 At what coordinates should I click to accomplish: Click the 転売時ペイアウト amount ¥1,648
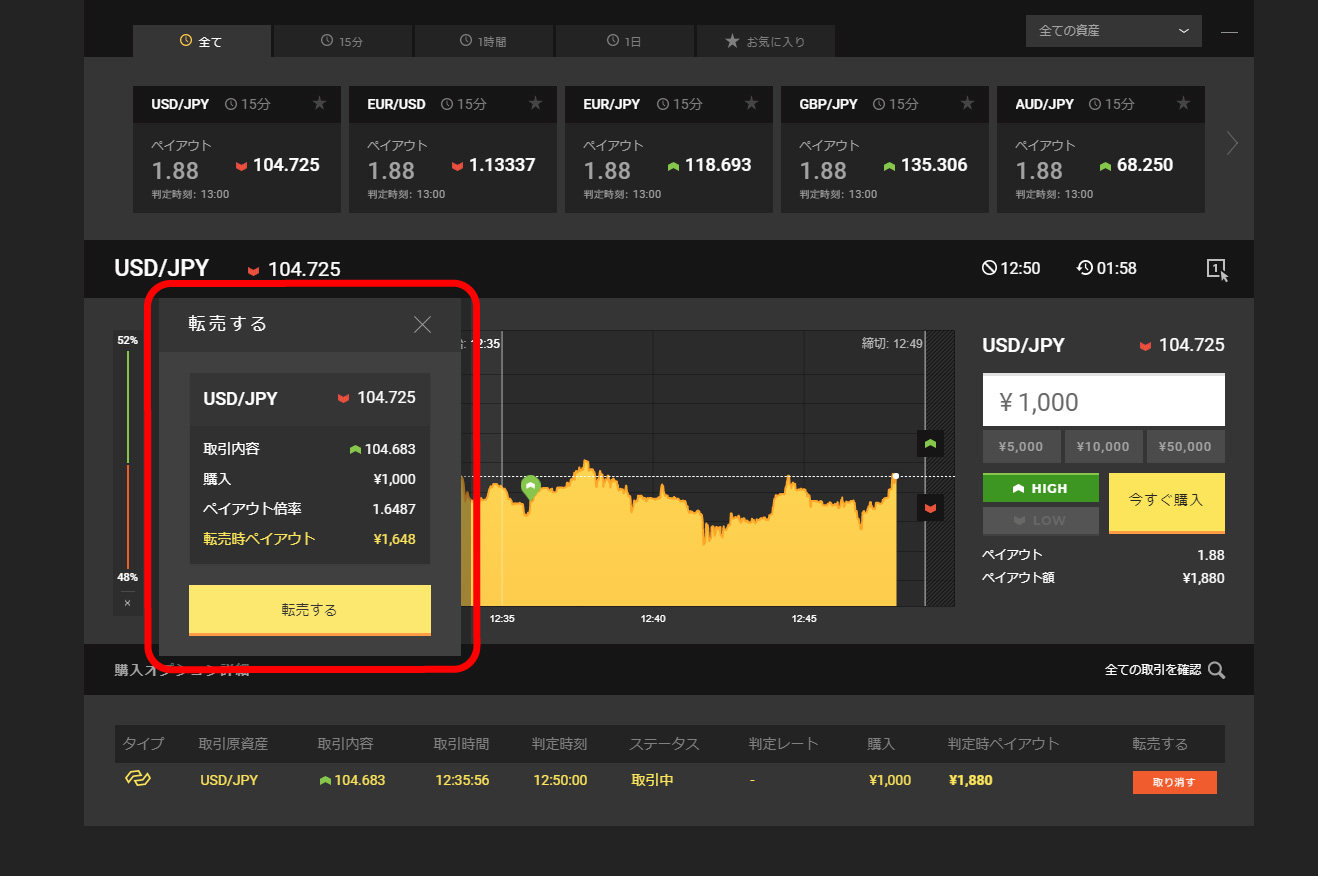pyautogui.click(x=395, y=539)
